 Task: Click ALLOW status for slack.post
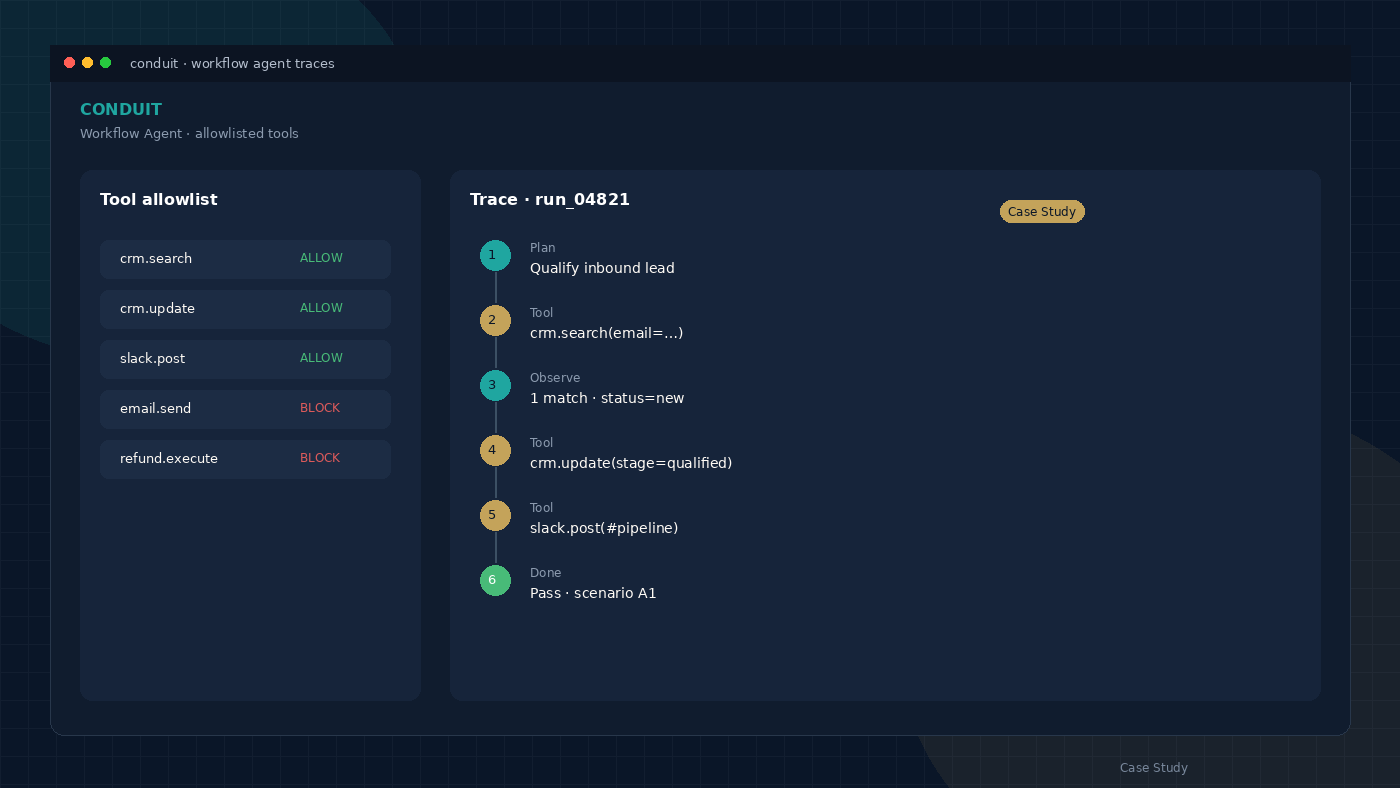[321, 358]
